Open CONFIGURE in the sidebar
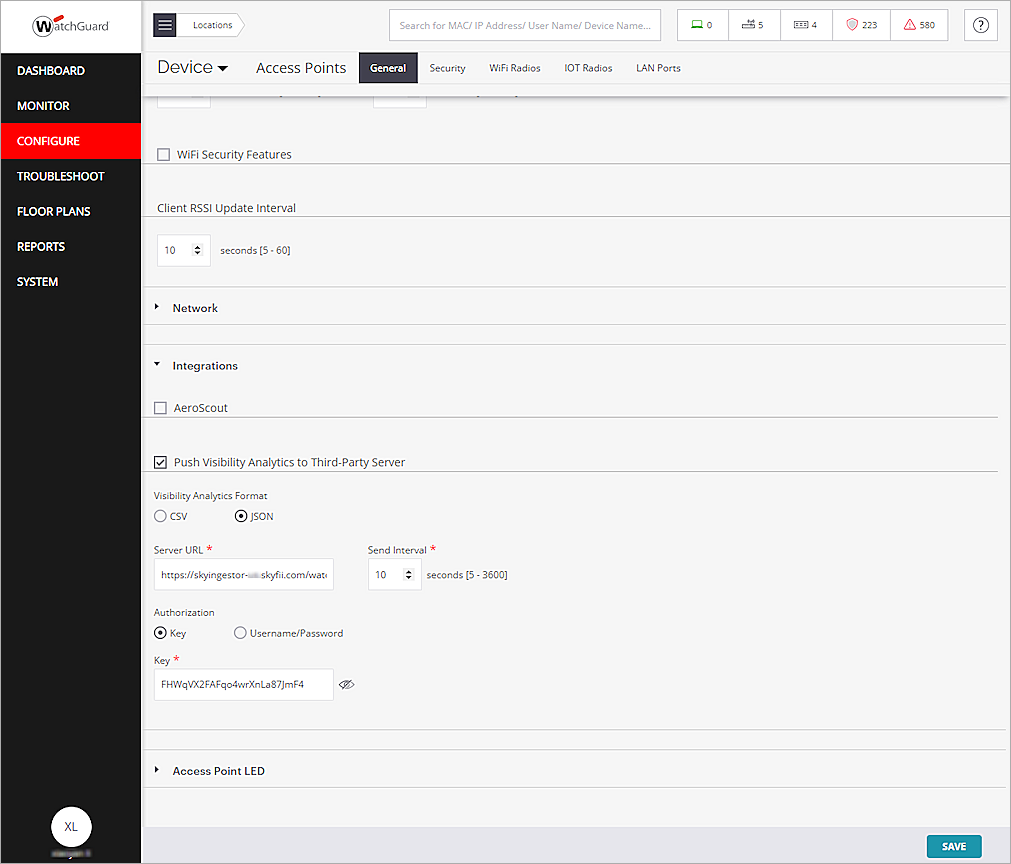1011x864 pixels. pos(50,141)
